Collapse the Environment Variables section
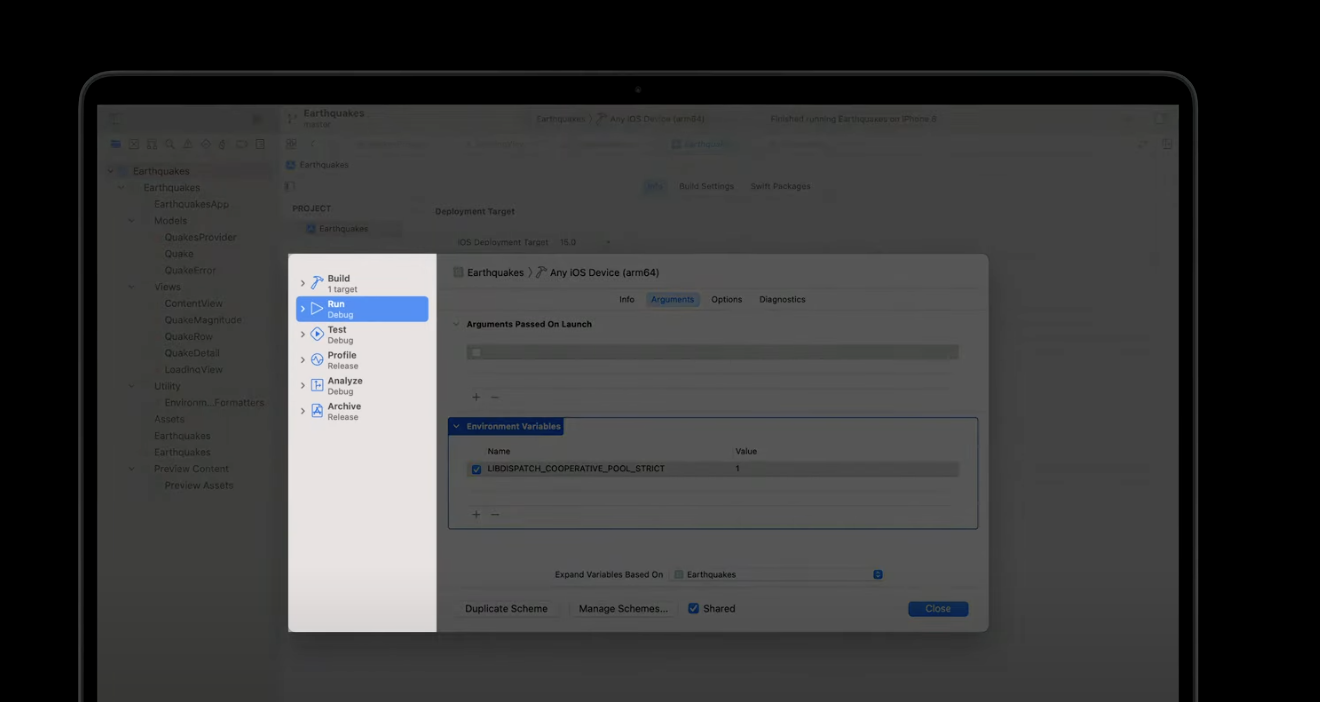The height and width of the screenshot is (702, 1320). [457, 426]
